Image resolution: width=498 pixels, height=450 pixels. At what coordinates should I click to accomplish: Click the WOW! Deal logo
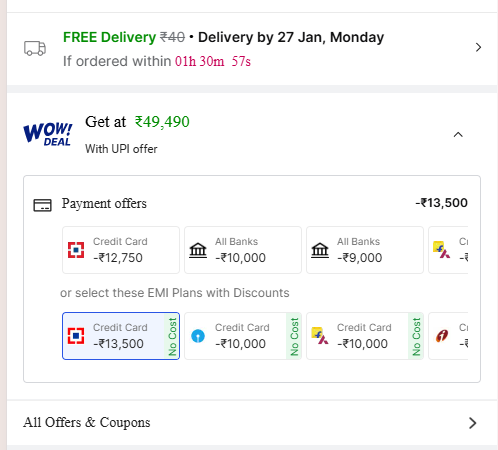click(x=48, y=134)
